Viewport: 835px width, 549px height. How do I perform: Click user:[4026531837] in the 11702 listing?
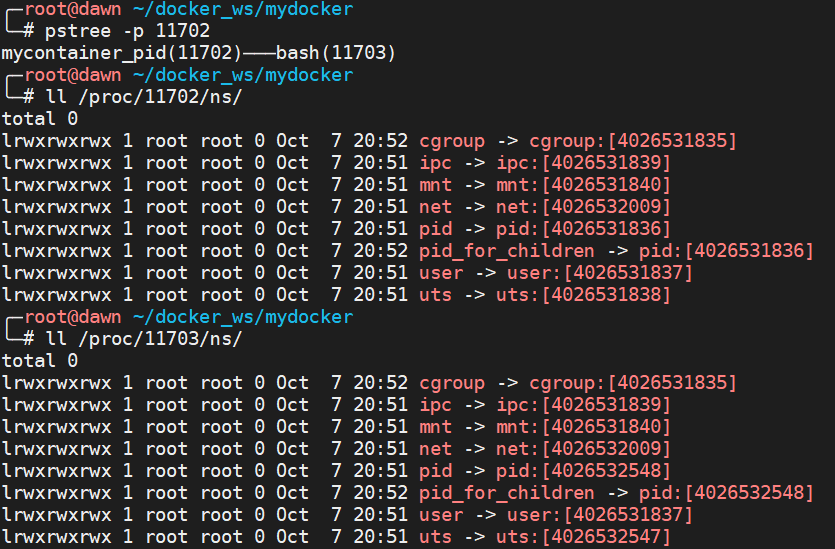600,273
